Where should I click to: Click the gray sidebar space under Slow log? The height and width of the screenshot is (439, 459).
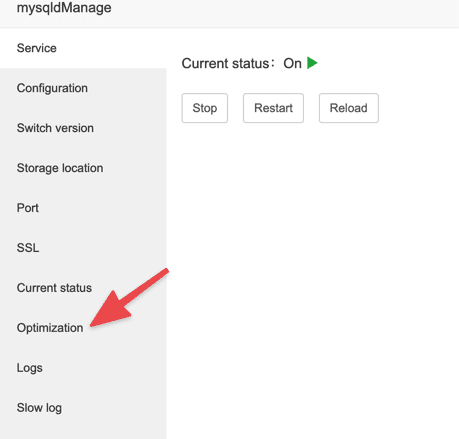(x=83, y=433)
